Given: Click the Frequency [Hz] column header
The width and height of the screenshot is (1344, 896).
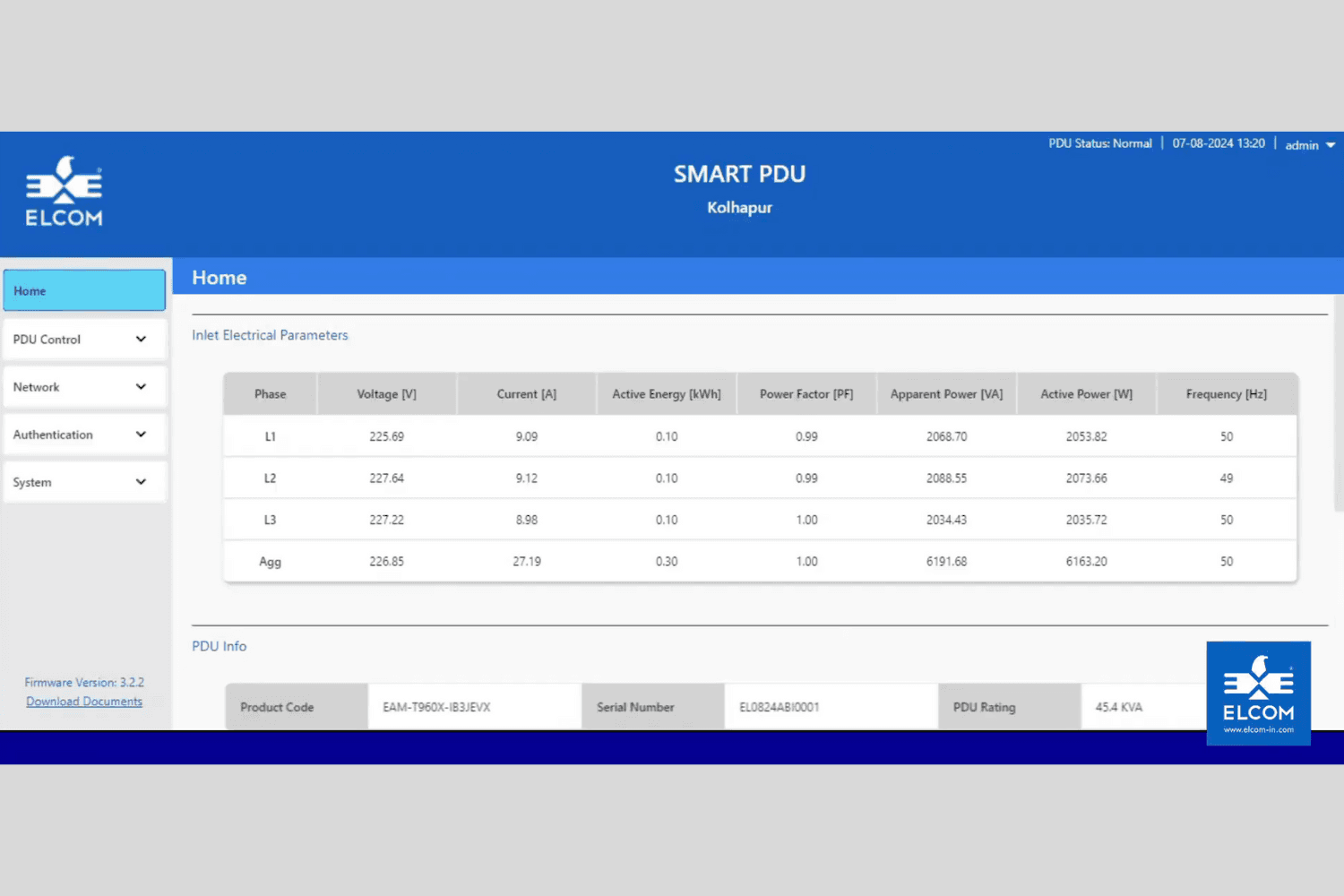Looking at the screenshot, I should point(1226,394).
